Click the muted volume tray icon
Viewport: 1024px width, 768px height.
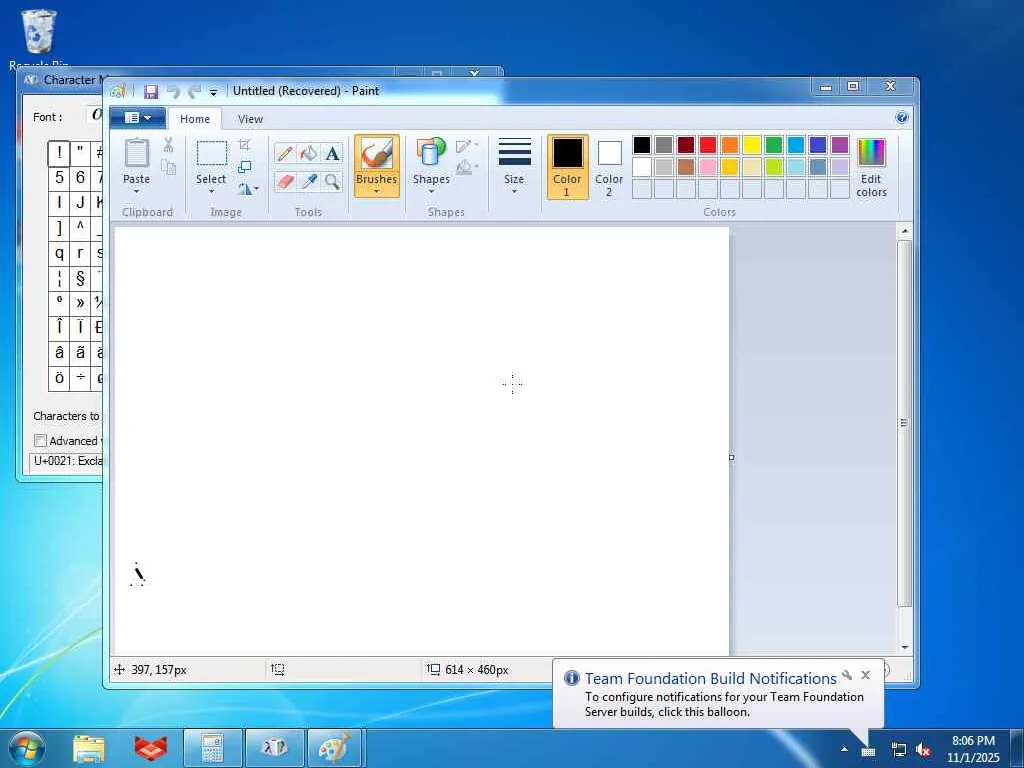(923, 750)
